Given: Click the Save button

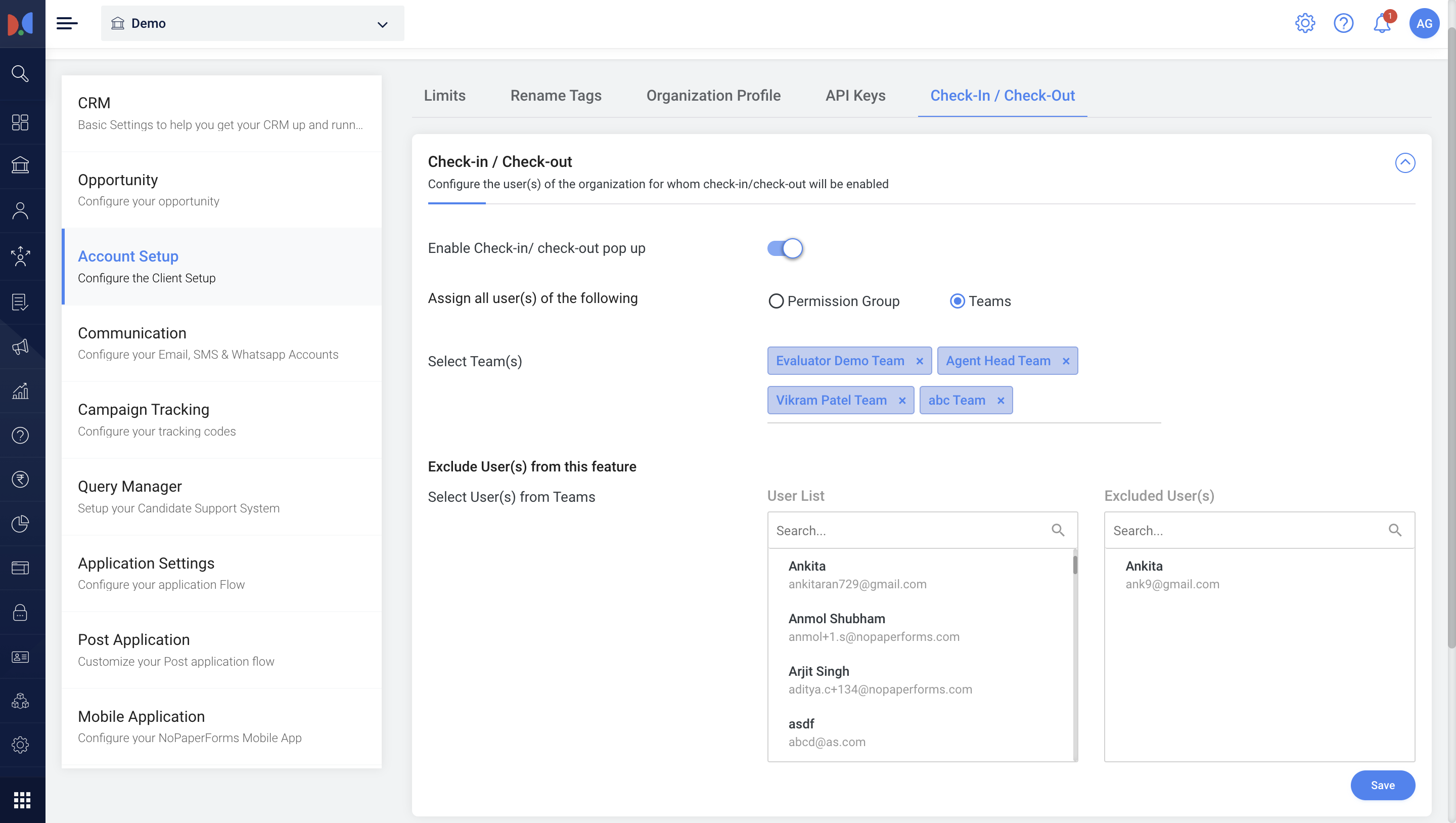Looking at the screenshot, I should [1383, 785].
